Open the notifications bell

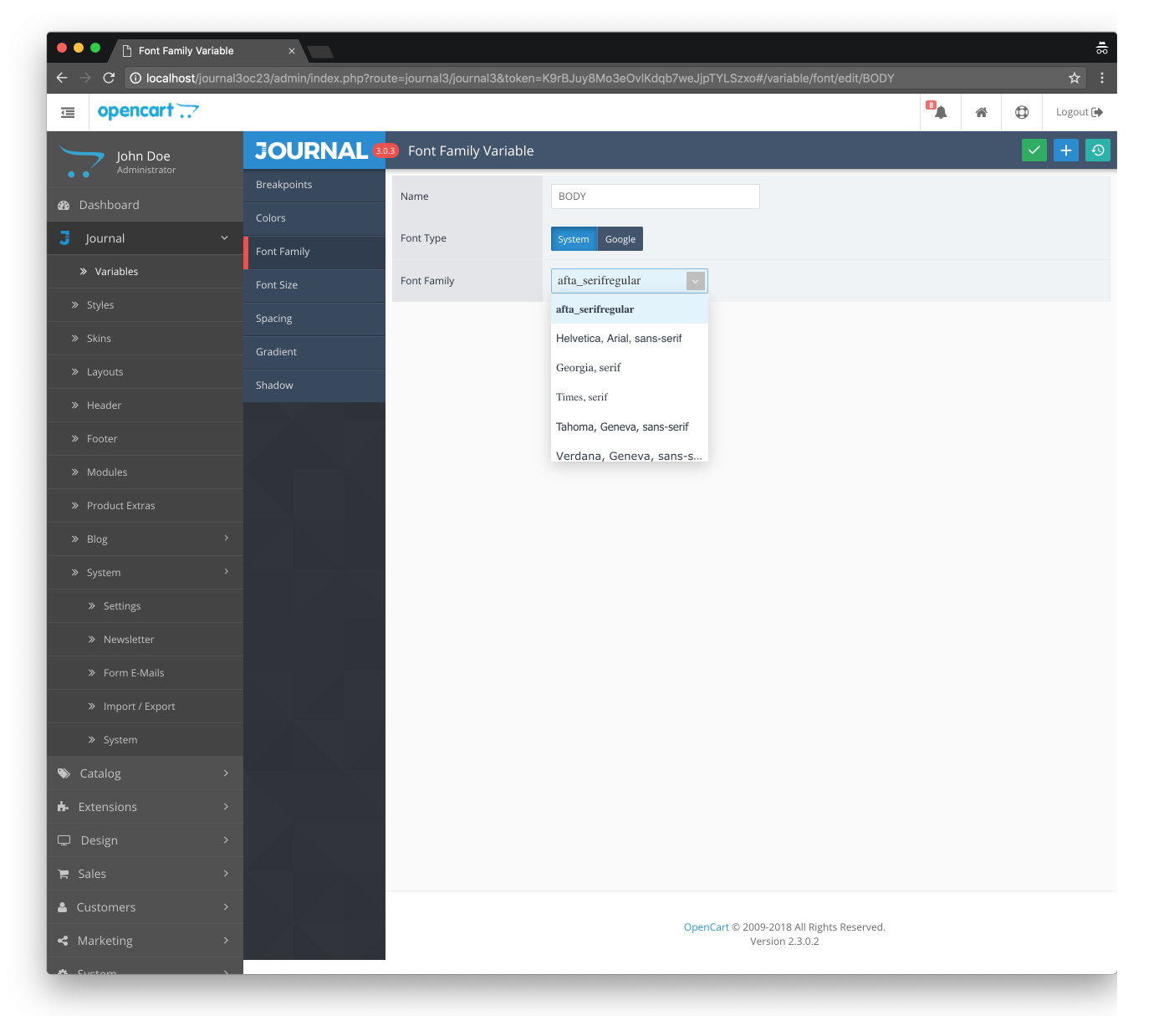point(940,112)
